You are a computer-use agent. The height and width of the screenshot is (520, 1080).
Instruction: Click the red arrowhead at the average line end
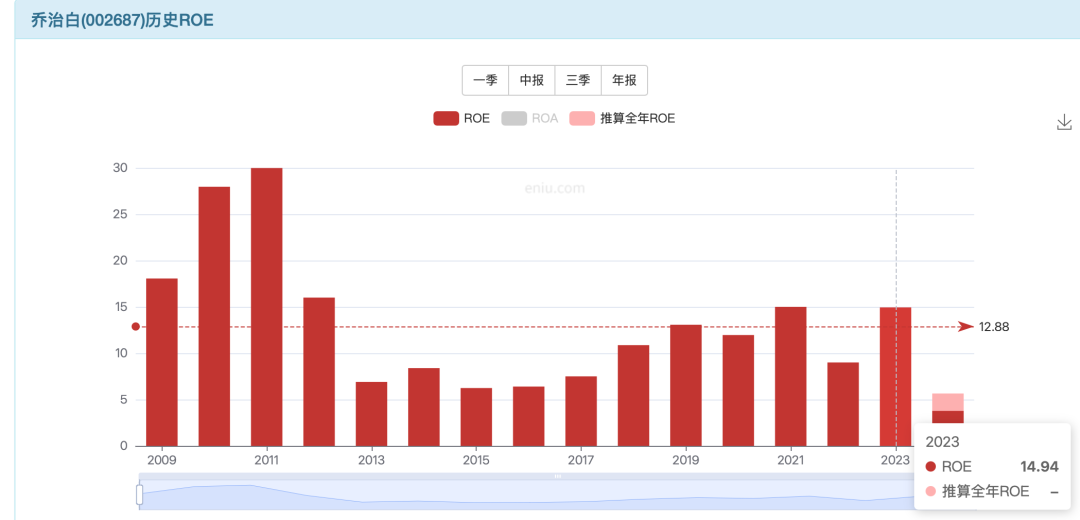coord(966,326)
